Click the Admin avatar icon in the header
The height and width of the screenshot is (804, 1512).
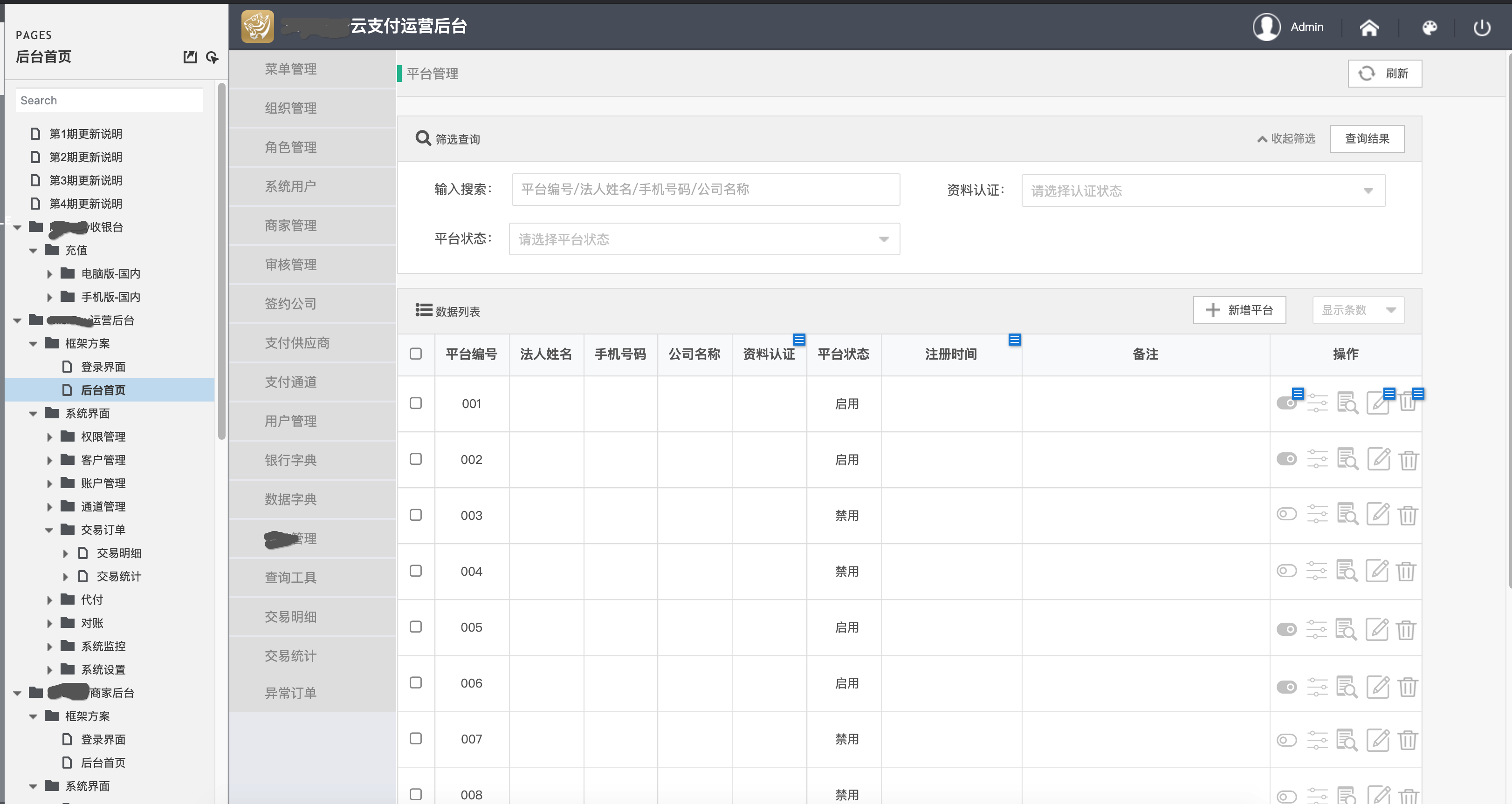pos(1267,27)
